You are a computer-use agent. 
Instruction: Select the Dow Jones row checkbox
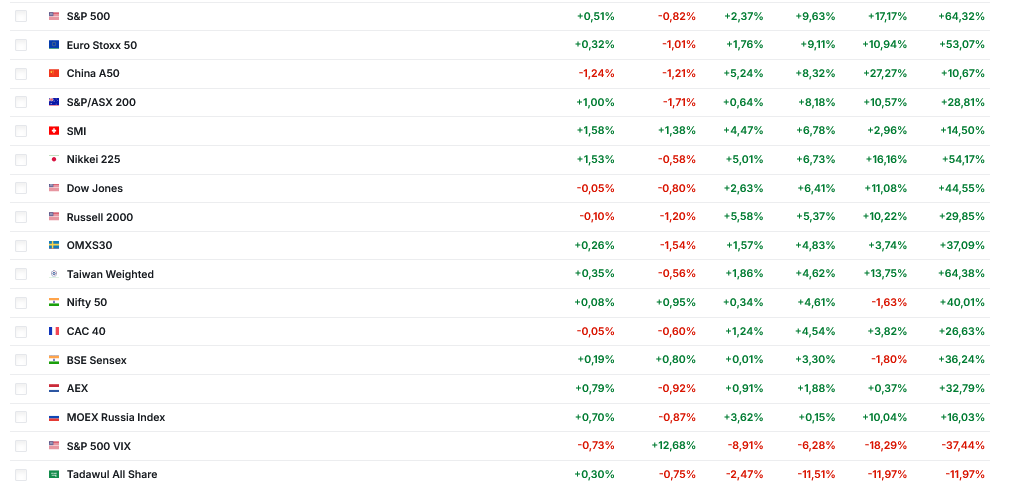(21, 188)
